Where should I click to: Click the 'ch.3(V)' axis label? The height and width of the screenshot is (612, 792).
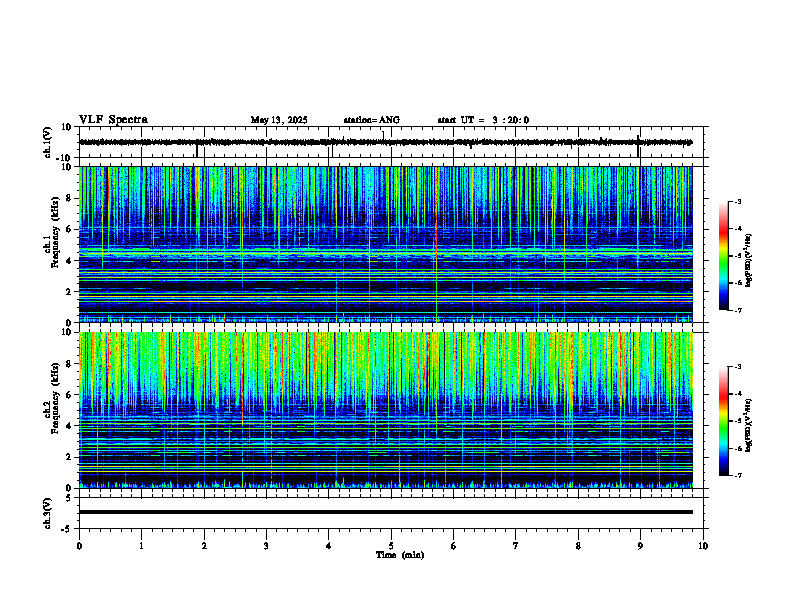(x=48, y=513)
